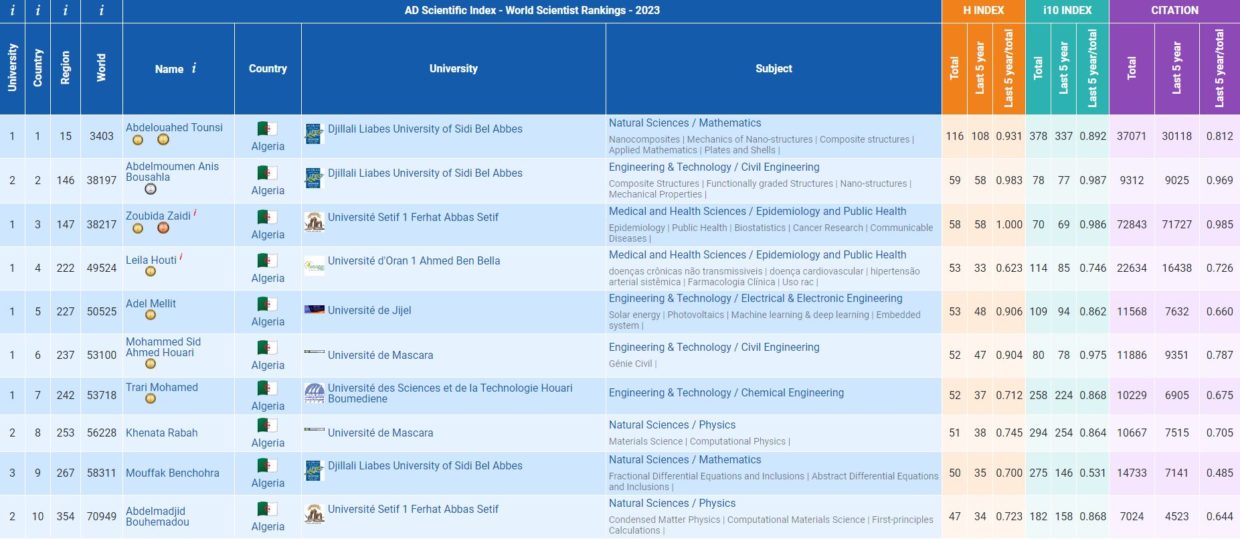Select the i10 INDEX column group header
Screen dimensions: 1240x539
point(1067,11)
